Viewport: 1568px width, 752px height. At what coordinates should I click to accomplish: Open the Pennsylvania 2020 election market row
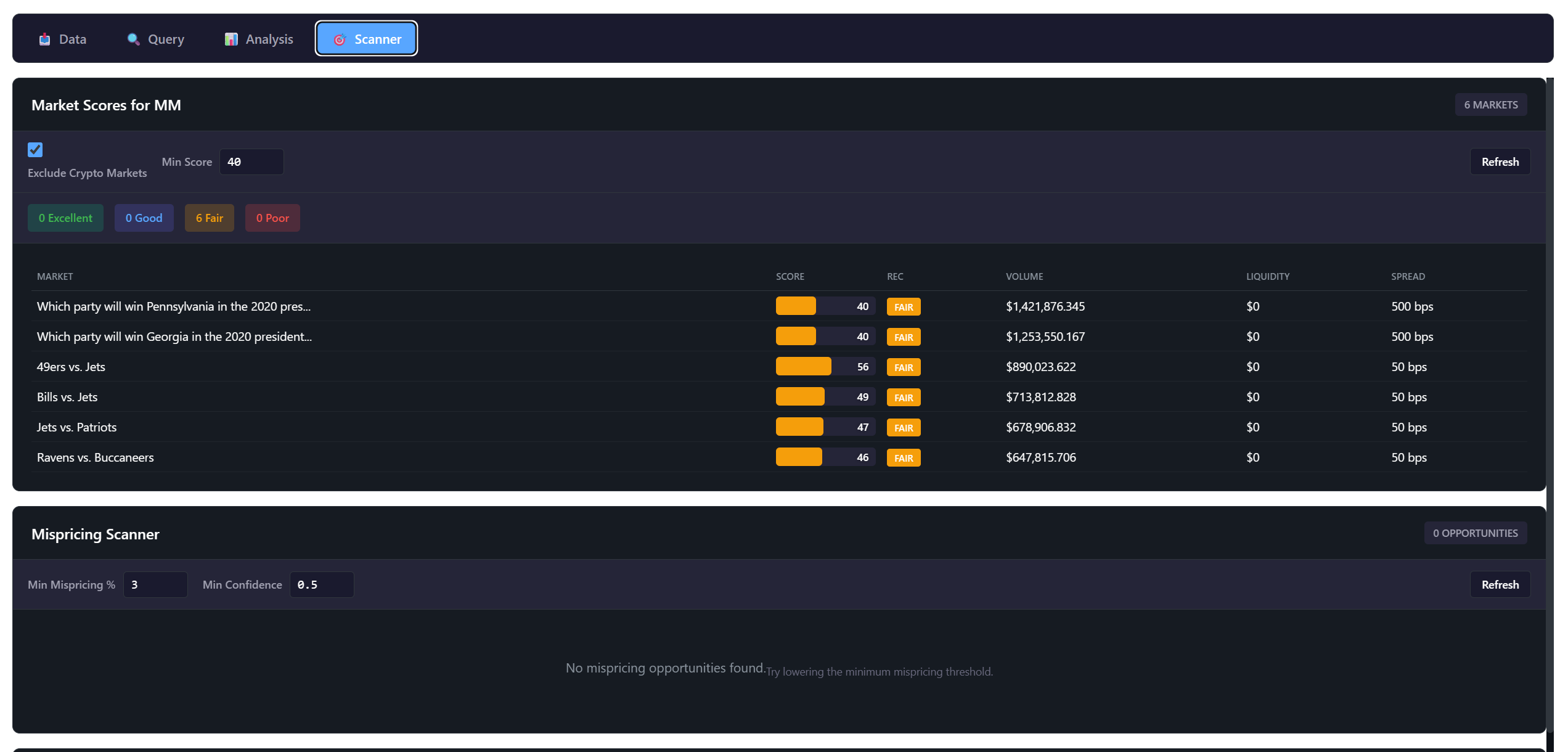779,306
